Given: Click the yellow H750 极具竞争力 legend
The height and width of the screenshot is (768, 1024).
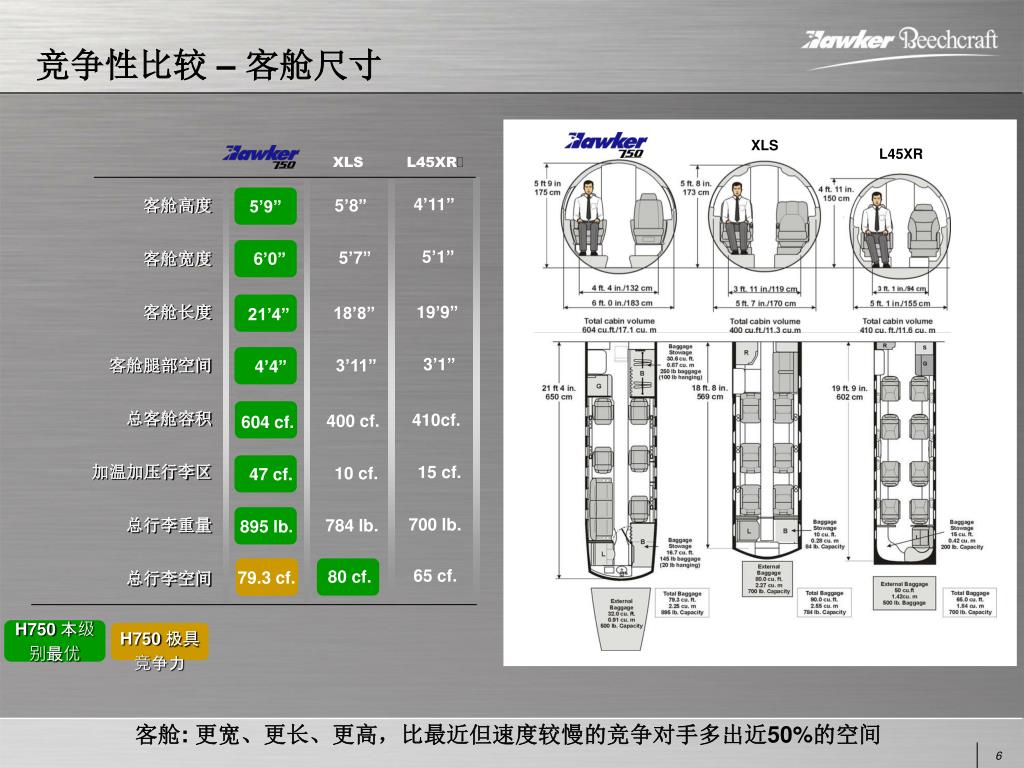Looking at the screenshot, I should pyautogui.click(x=160, y=643).
